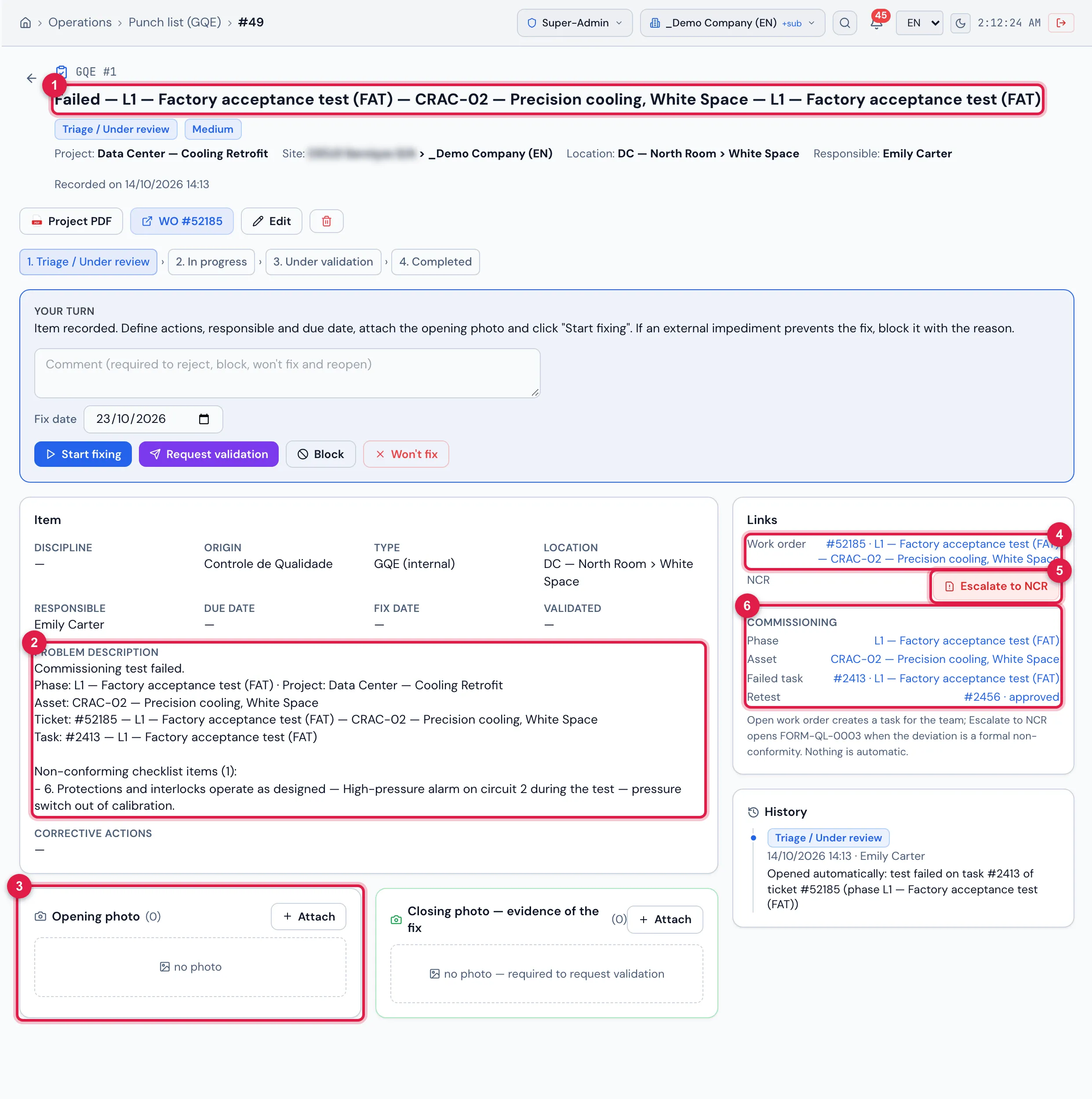The height and width of the screenshot is (1099, 1092).
Task: Toggle dark mode moon icon
Action: coord(960,23)
